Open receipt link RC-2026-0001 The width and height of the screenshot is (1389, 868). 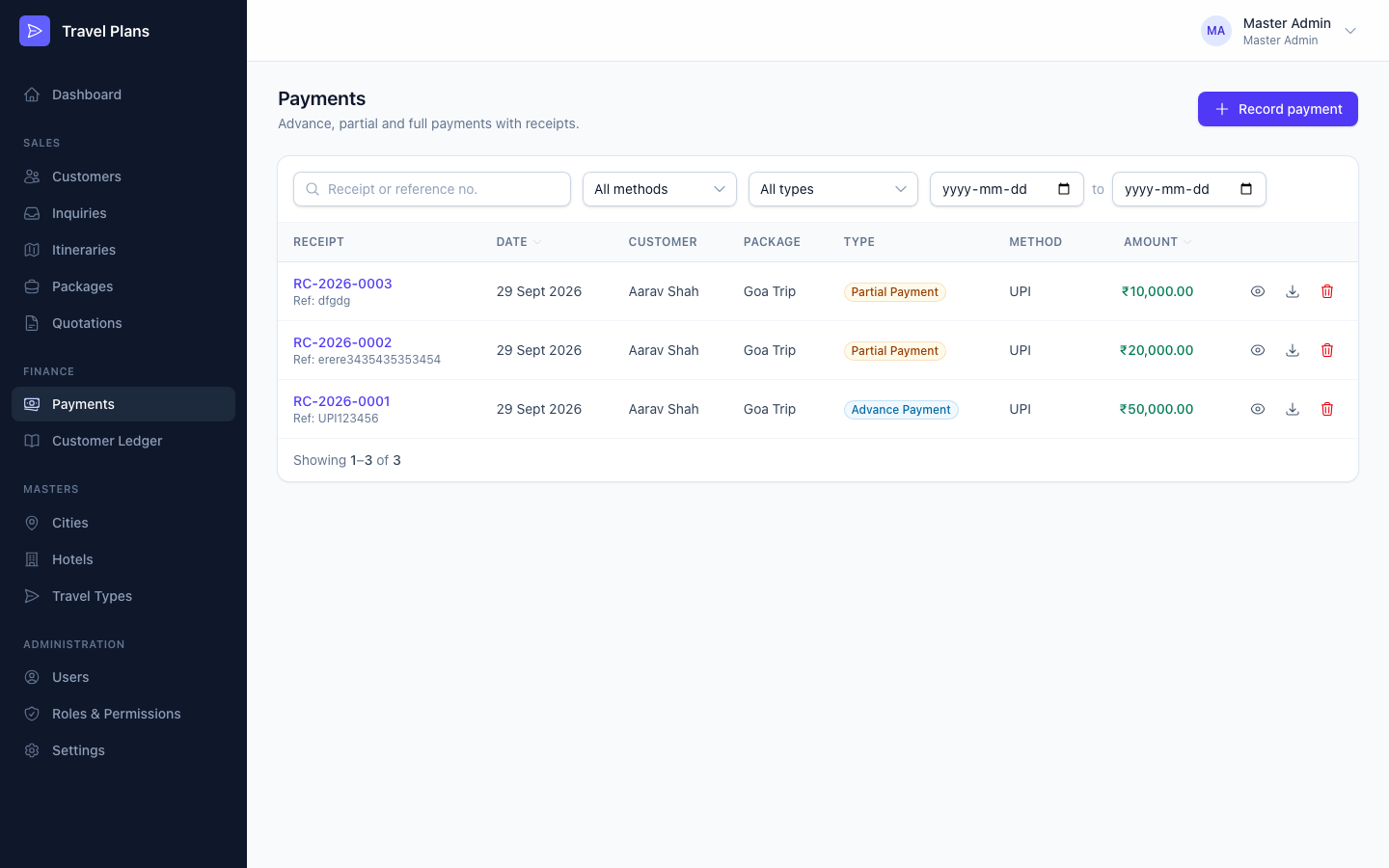pos(341,401)
